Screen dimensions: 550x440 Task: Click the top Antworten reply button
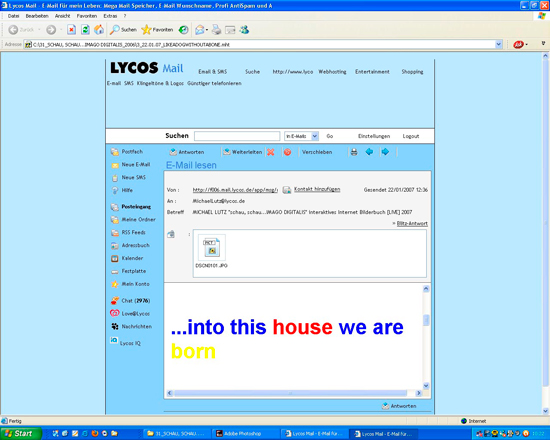coord(187,152)
